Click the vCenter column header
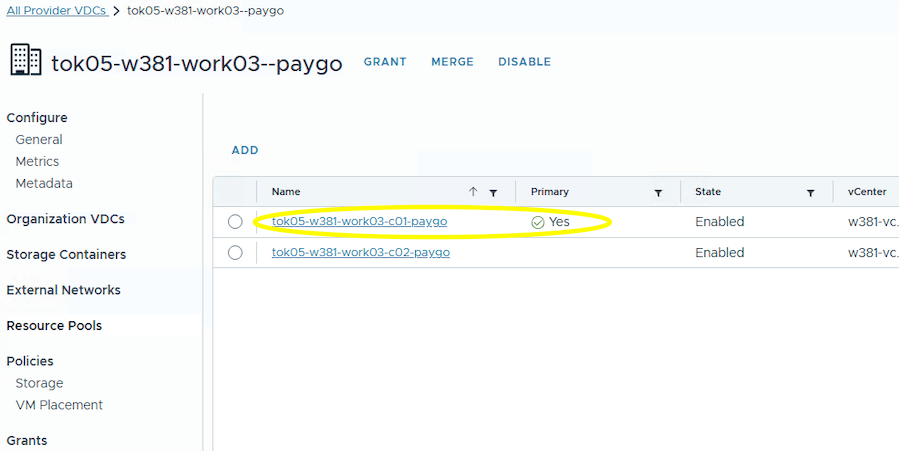Image resolution: width=899 pixels, height=451 pixels. coord(866,192)
